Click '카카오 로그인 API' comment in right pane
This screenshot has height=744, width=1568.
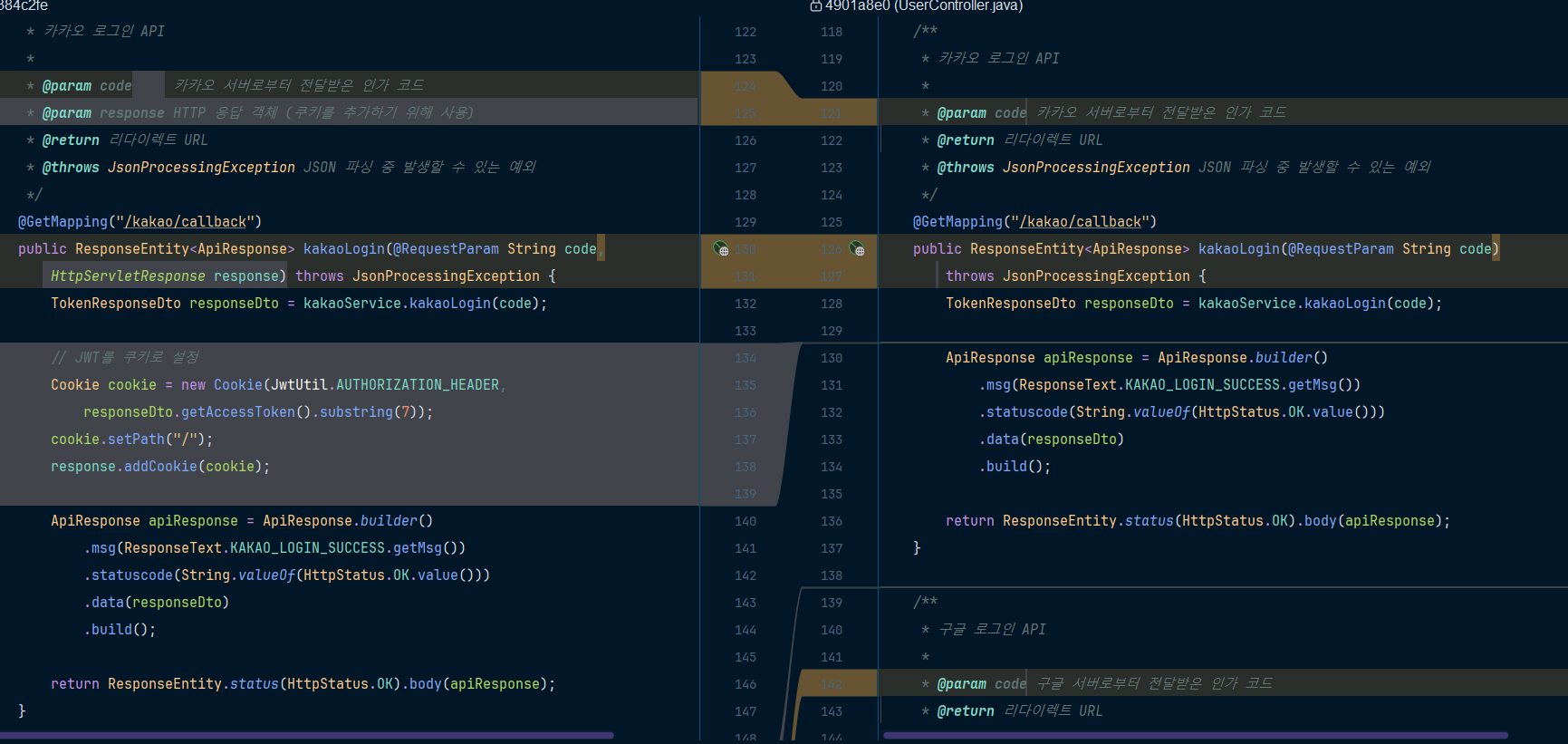point(999,59)
